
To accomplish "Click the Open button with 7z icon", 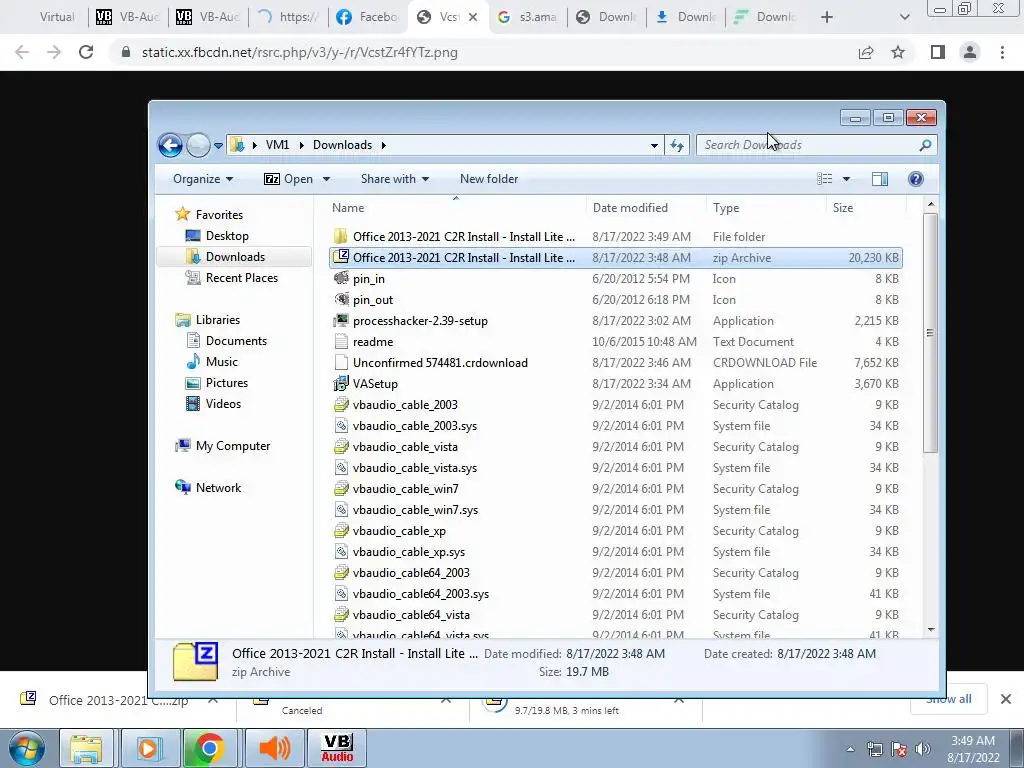I will pos(288,179).
